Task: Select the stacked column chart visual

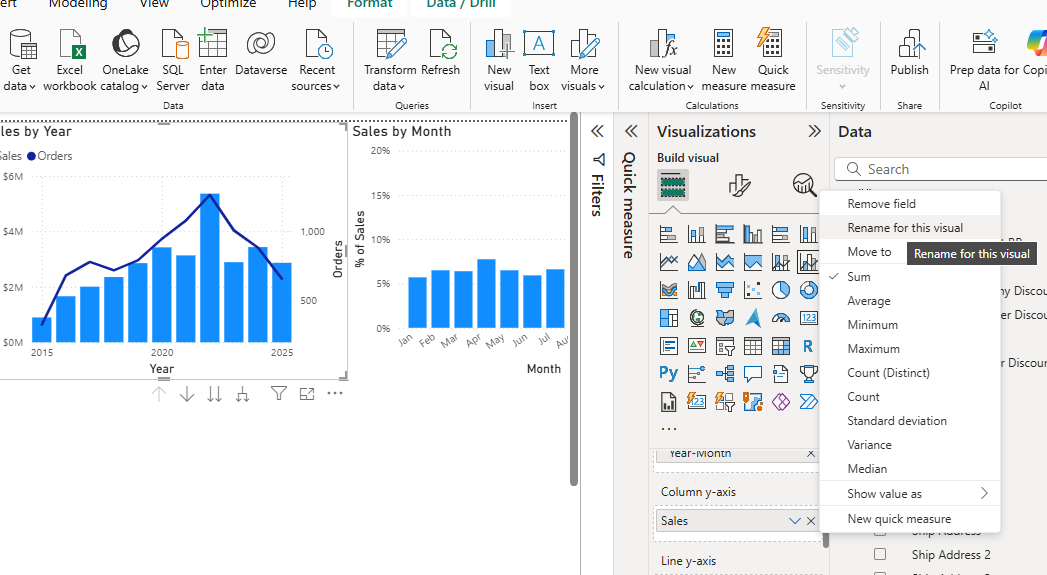Action: tap(696, 234)
